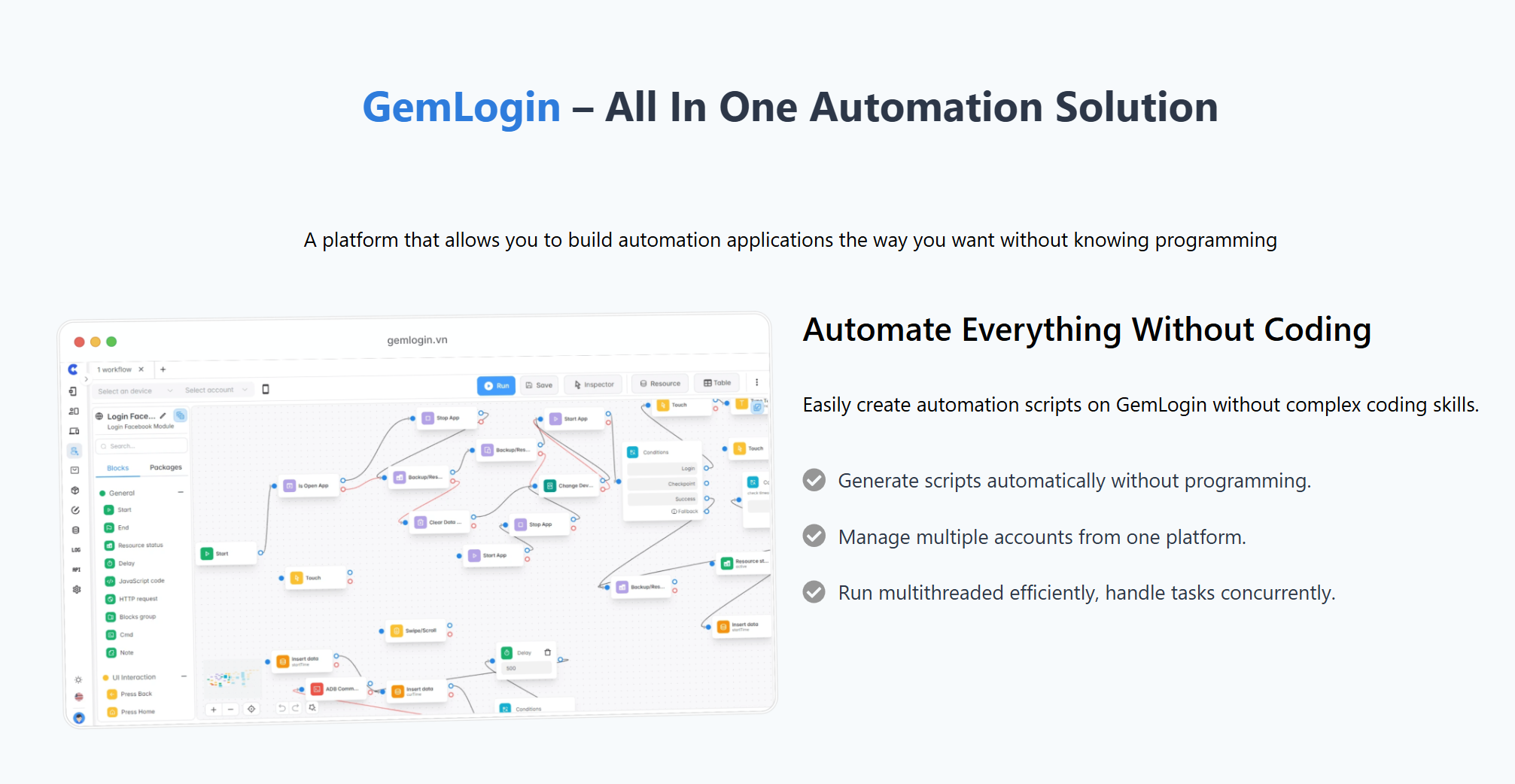Open the Inspector button

point(594,384)
